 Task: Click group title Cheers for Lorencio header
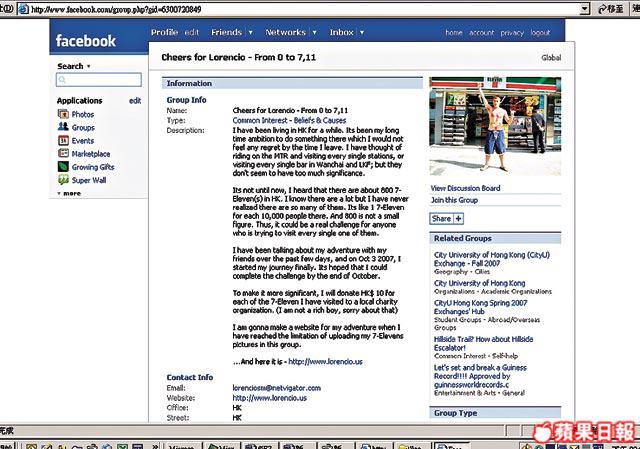[238, 58]
